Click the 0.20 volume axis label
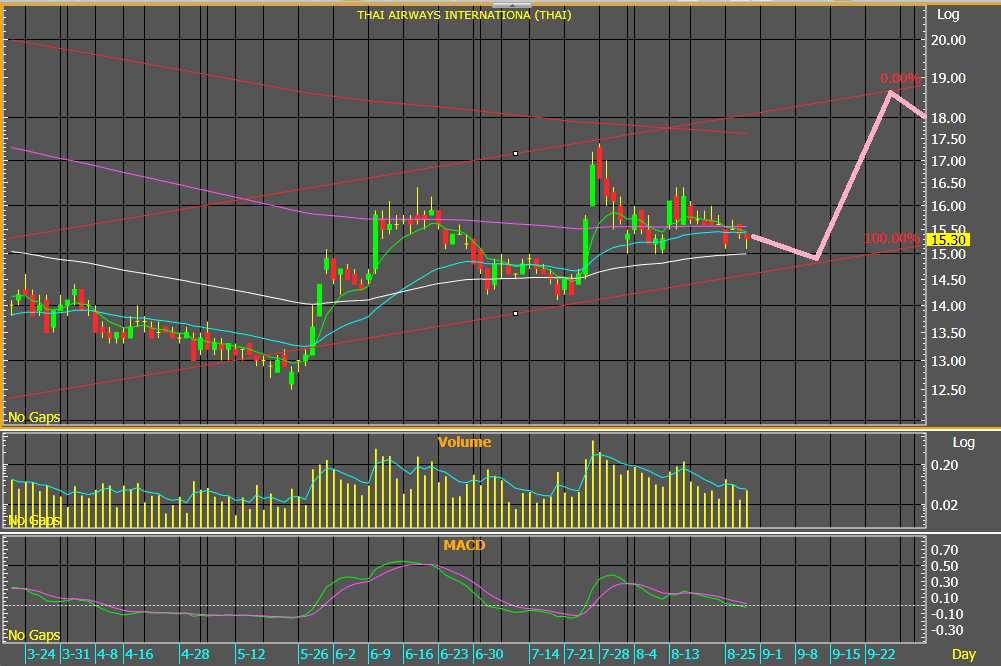Image resolution: width=1001 pixels, height=666 pixels. tap(944, 465)
